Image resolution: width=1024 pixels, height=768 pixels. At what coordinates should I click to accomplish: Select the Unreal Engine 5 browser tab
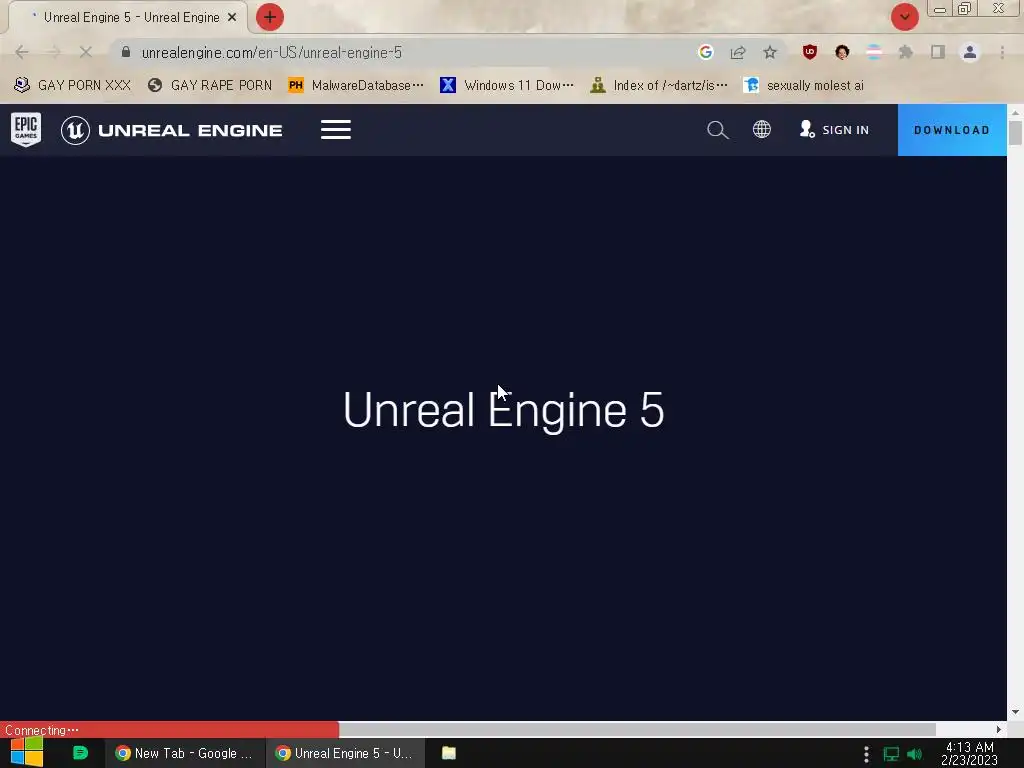click(127, 17)
